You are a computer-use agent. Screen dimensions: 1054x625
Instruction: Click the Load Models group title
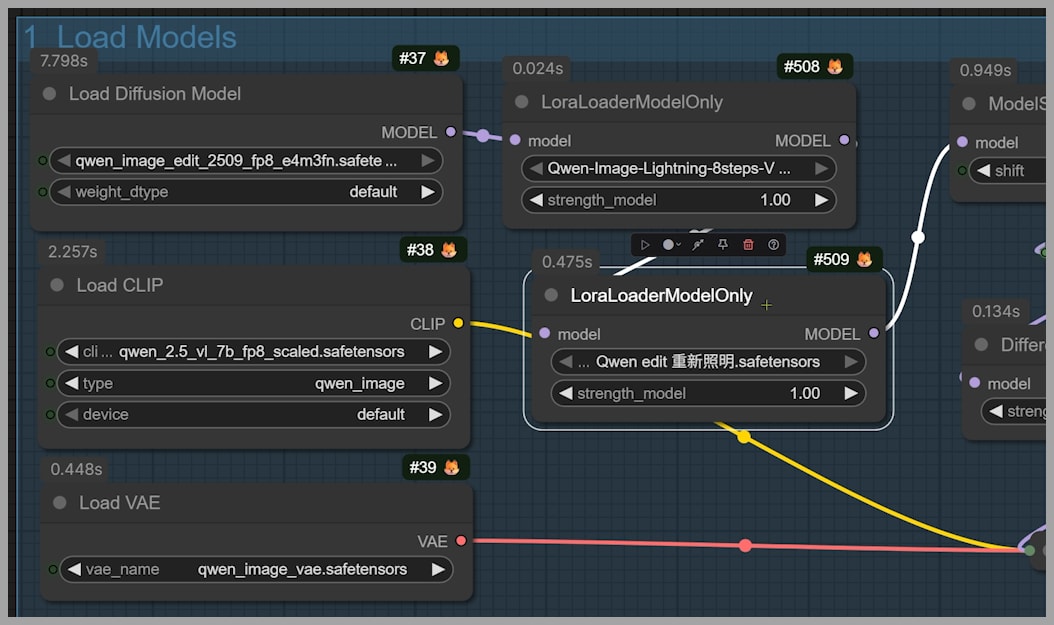[130, 38]
